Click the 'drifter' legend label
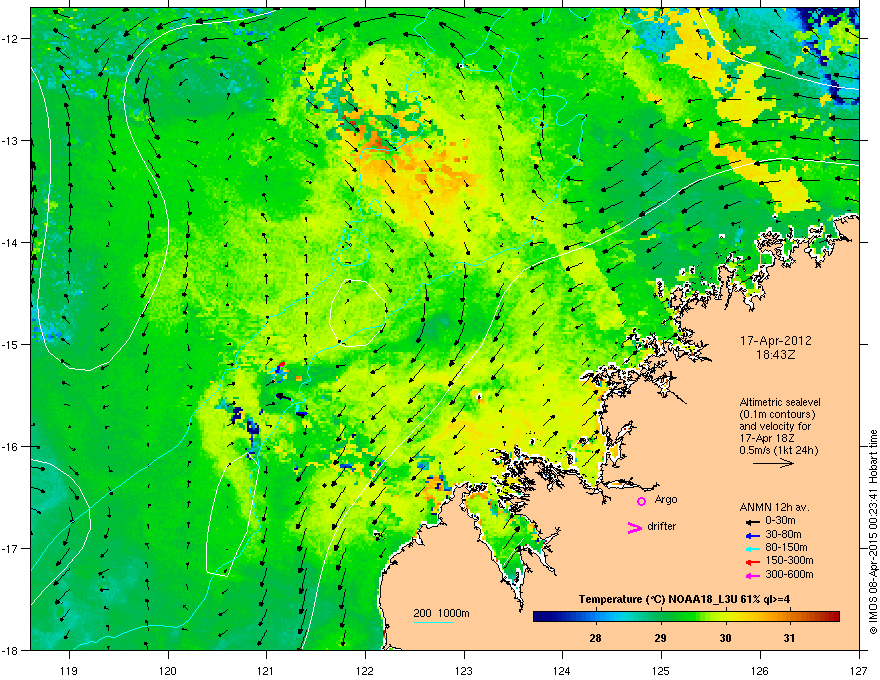 pyautogui.click(x=662, y=526)
